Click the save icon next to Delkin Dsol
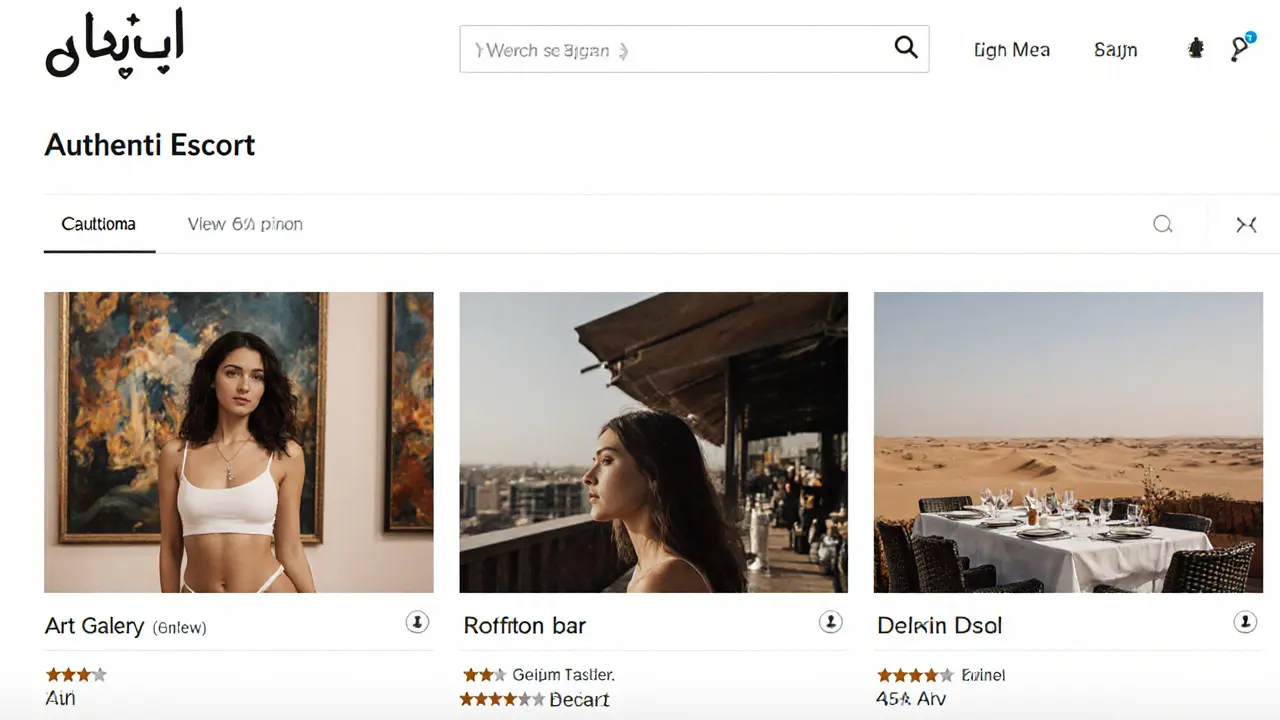This screenshot has height=720, width=1280. click(1246, 621)
